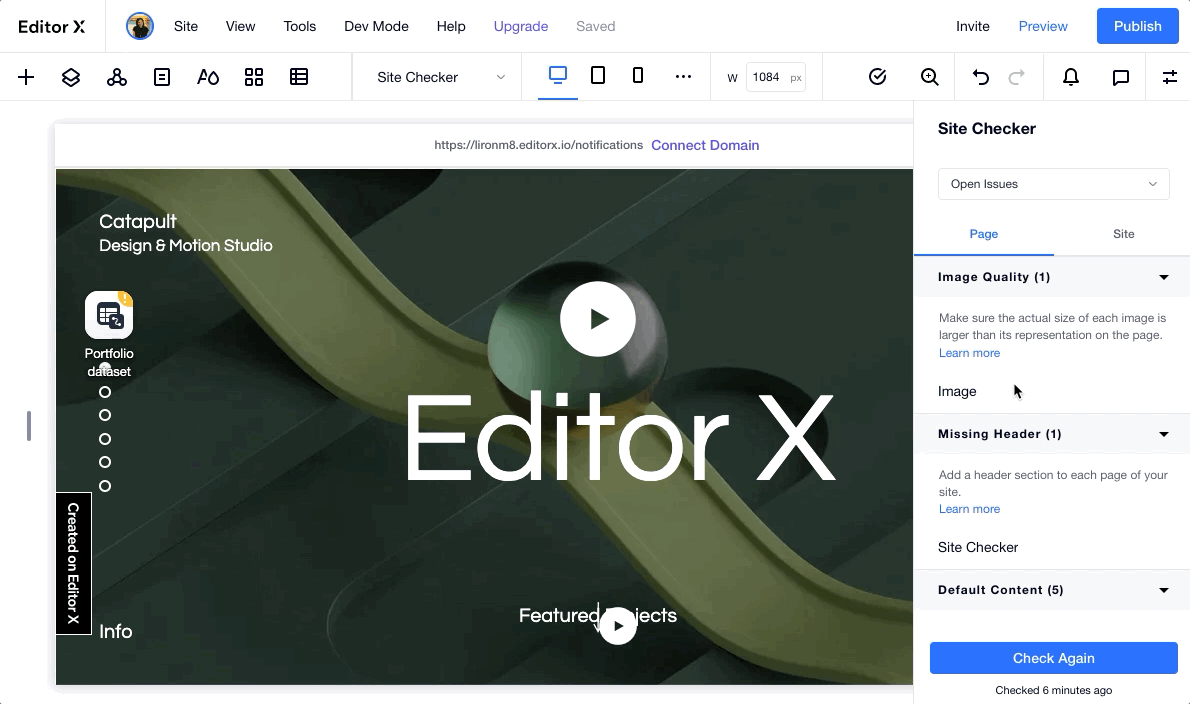The height and width of the screenshot is (704, 1190).
Task: Click the Invite button
Action: [x=973, y=26]
